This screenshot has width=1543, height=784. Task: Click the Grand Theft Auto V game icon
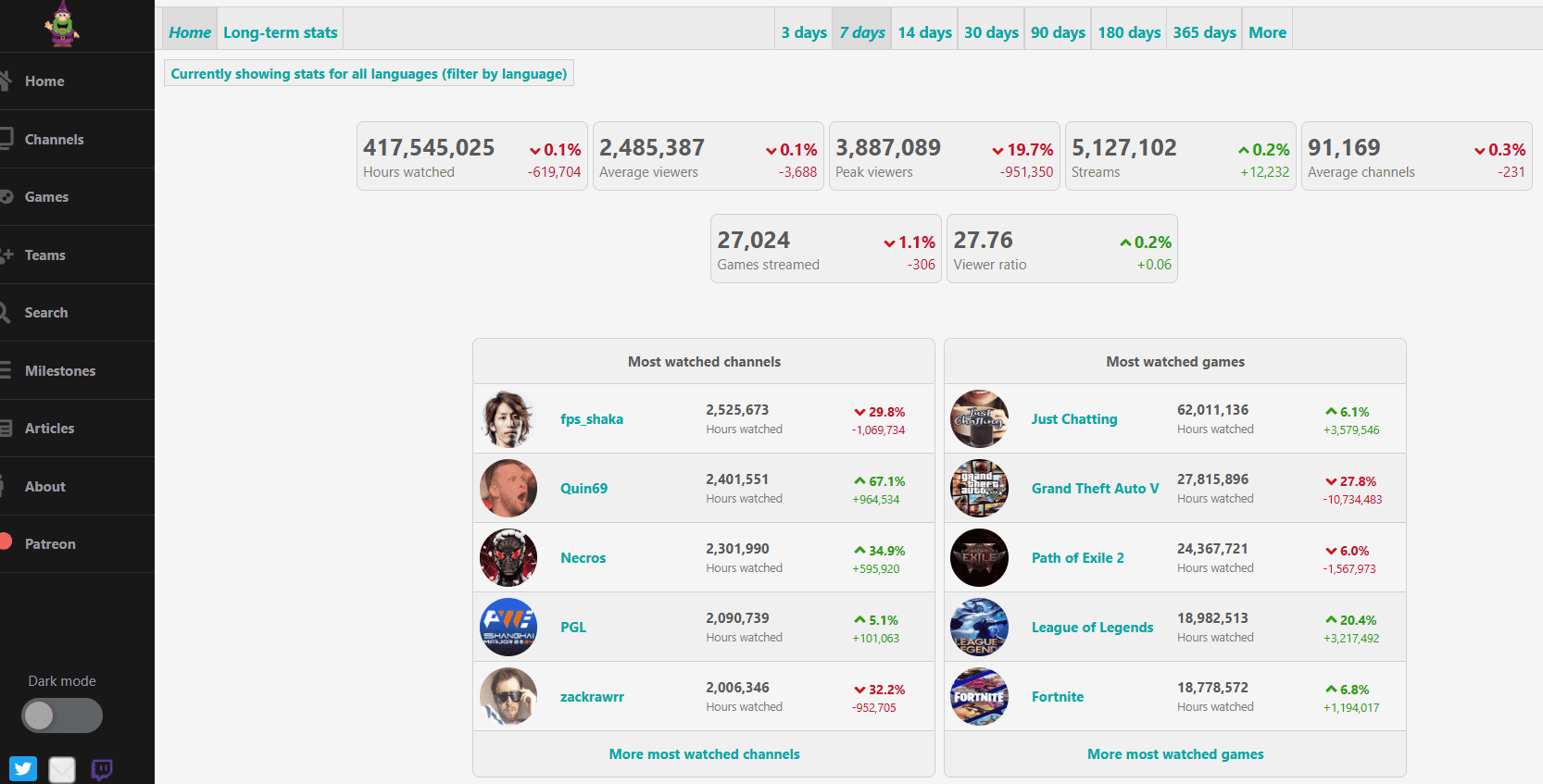tap(979, 488)
